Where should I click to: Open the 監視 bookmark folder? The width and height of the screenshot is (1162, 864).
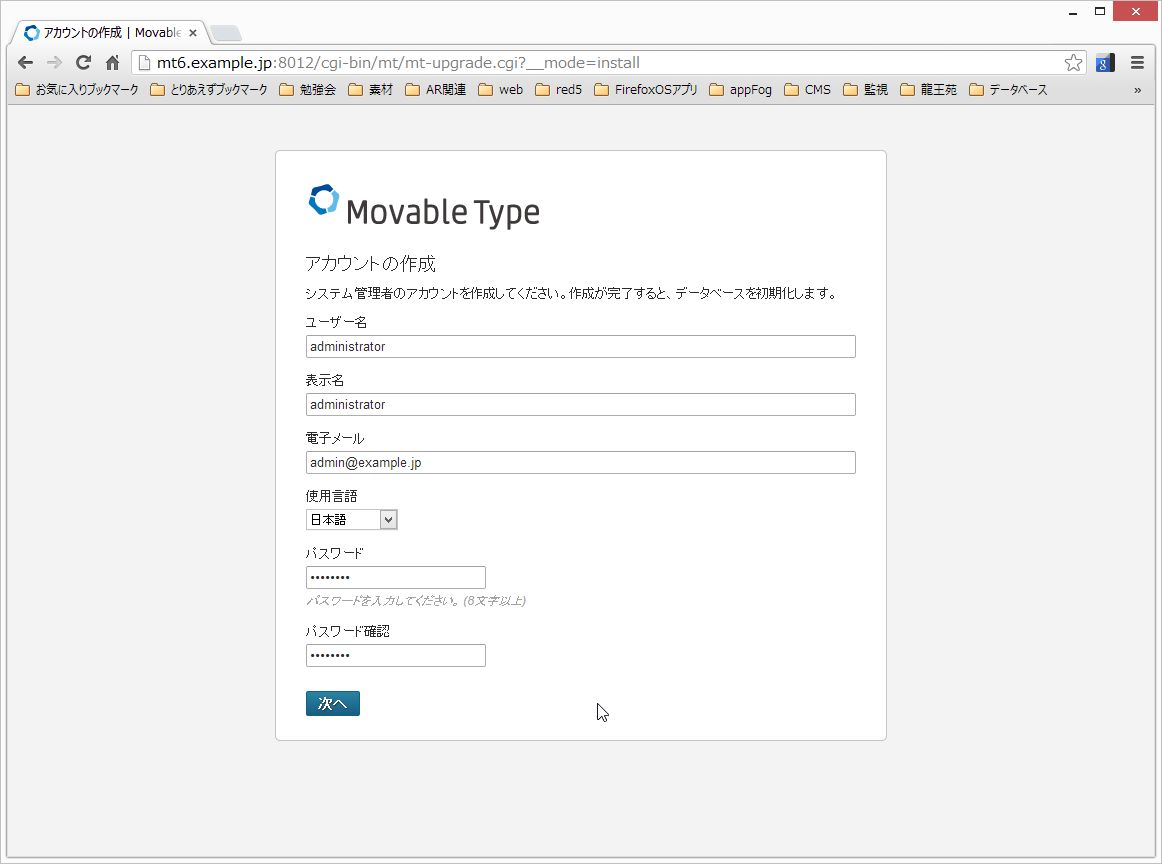click(866, 90)
